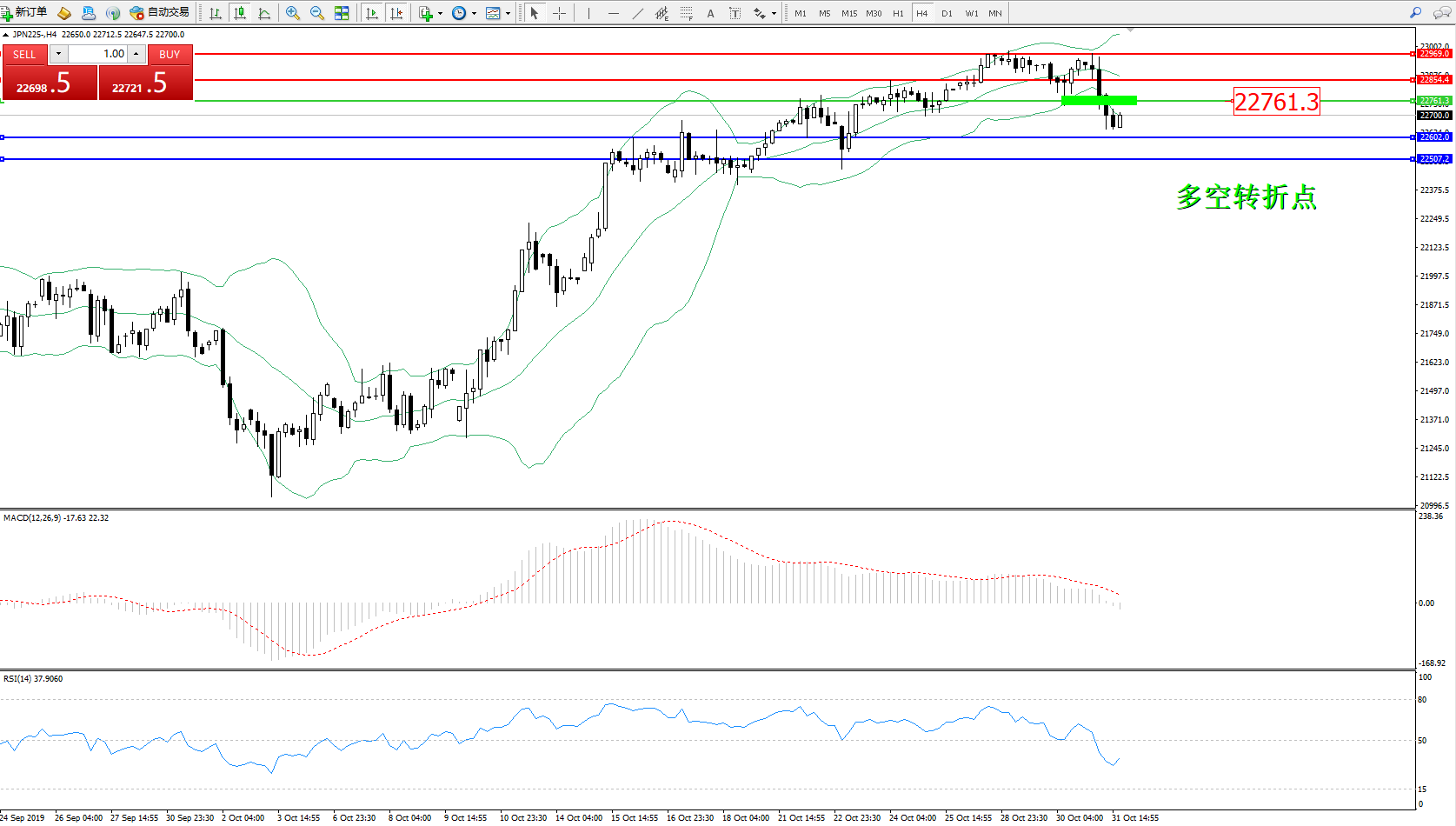Select the Crosshair cursor tool
Viewport: 1456px width, 826px height.
click(559, 13)
